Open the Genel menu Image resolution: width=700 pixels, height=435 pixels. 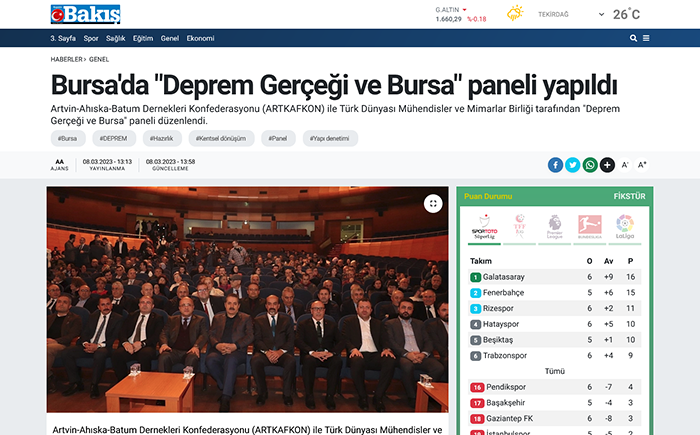click(x=170, y=38)
